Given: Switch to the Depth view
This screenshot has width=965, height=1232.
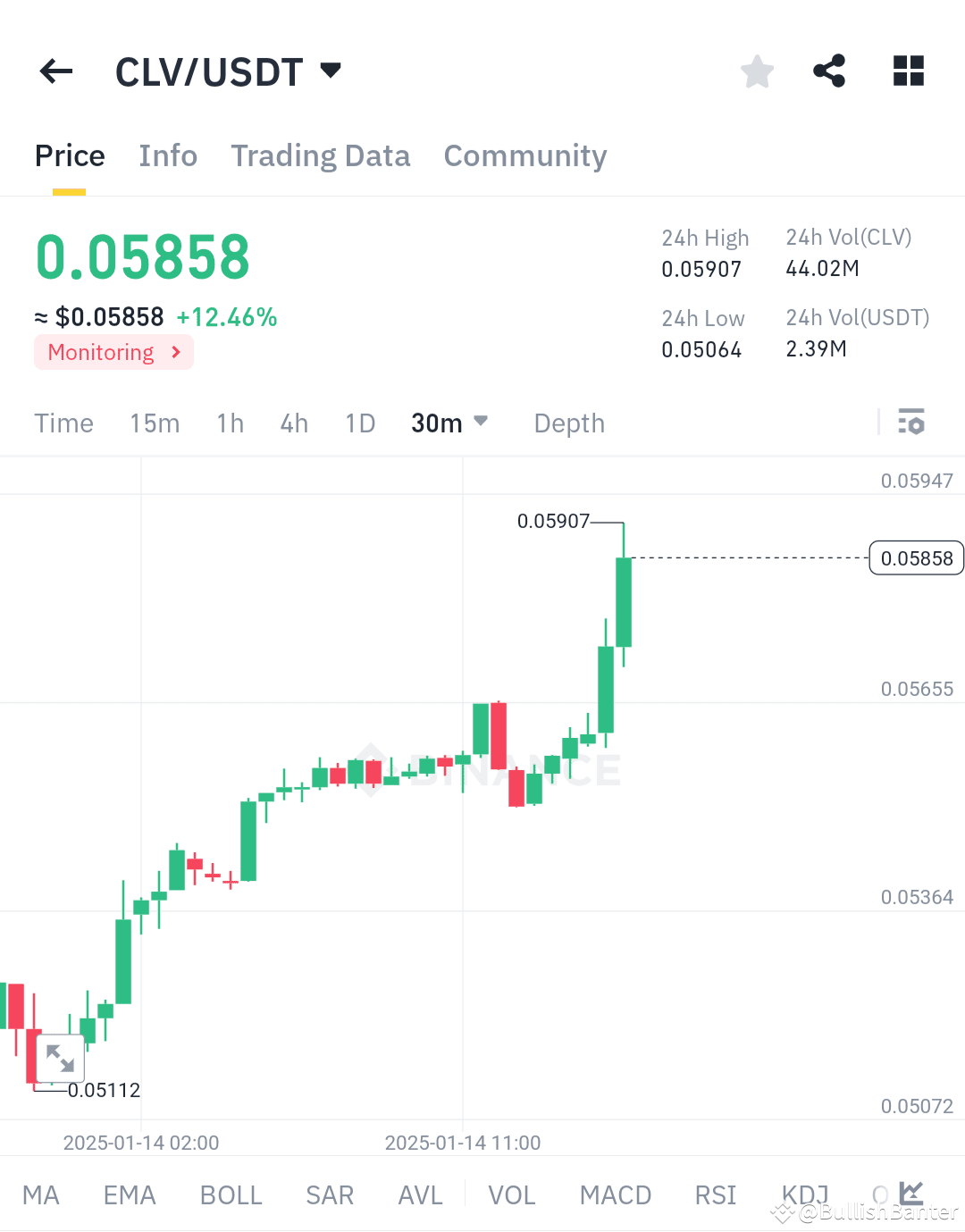Looking at the screenshot, I should pos(568,423).
